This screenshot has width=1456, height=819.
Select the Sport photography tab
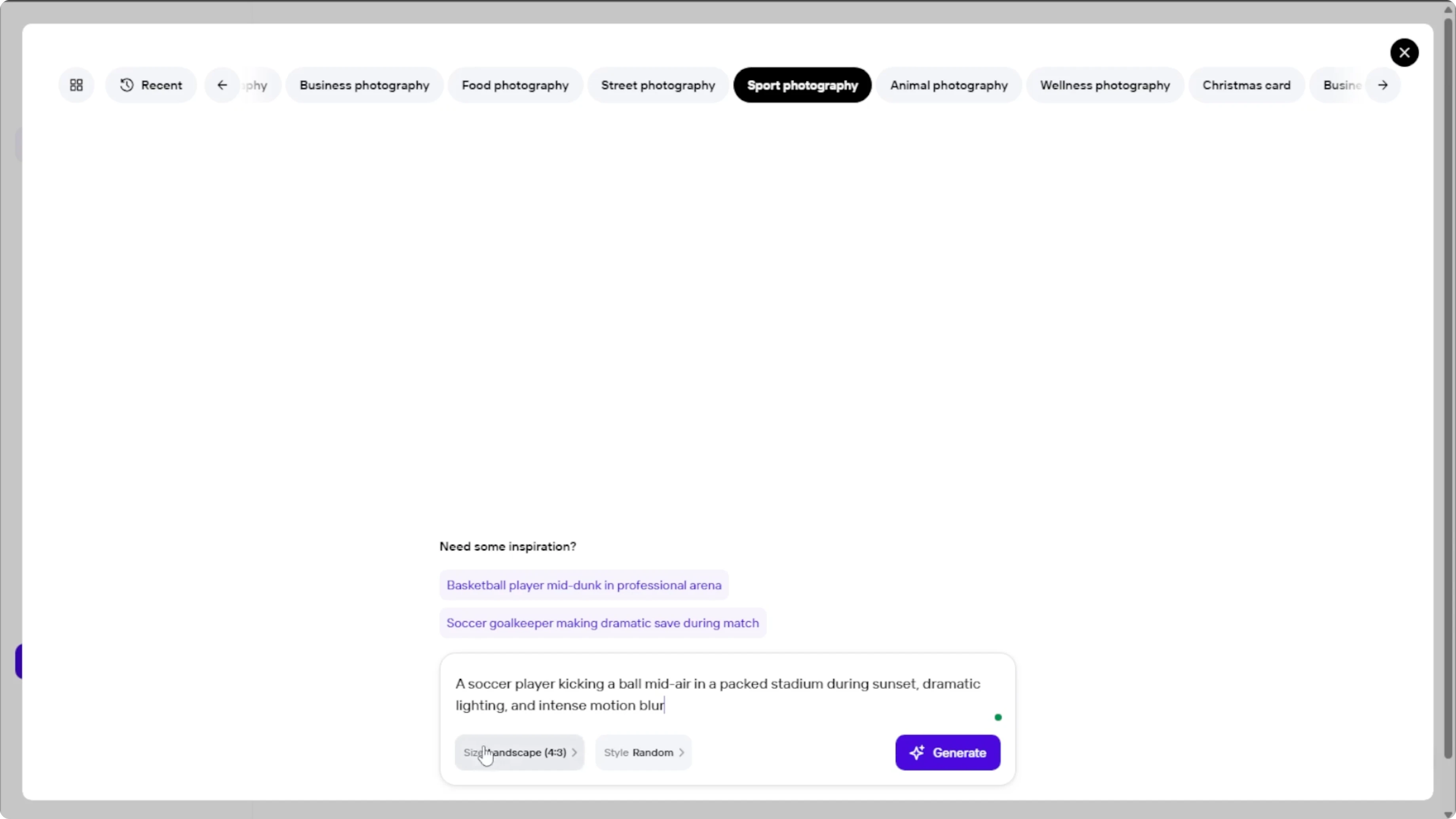[x=802, y=85]
